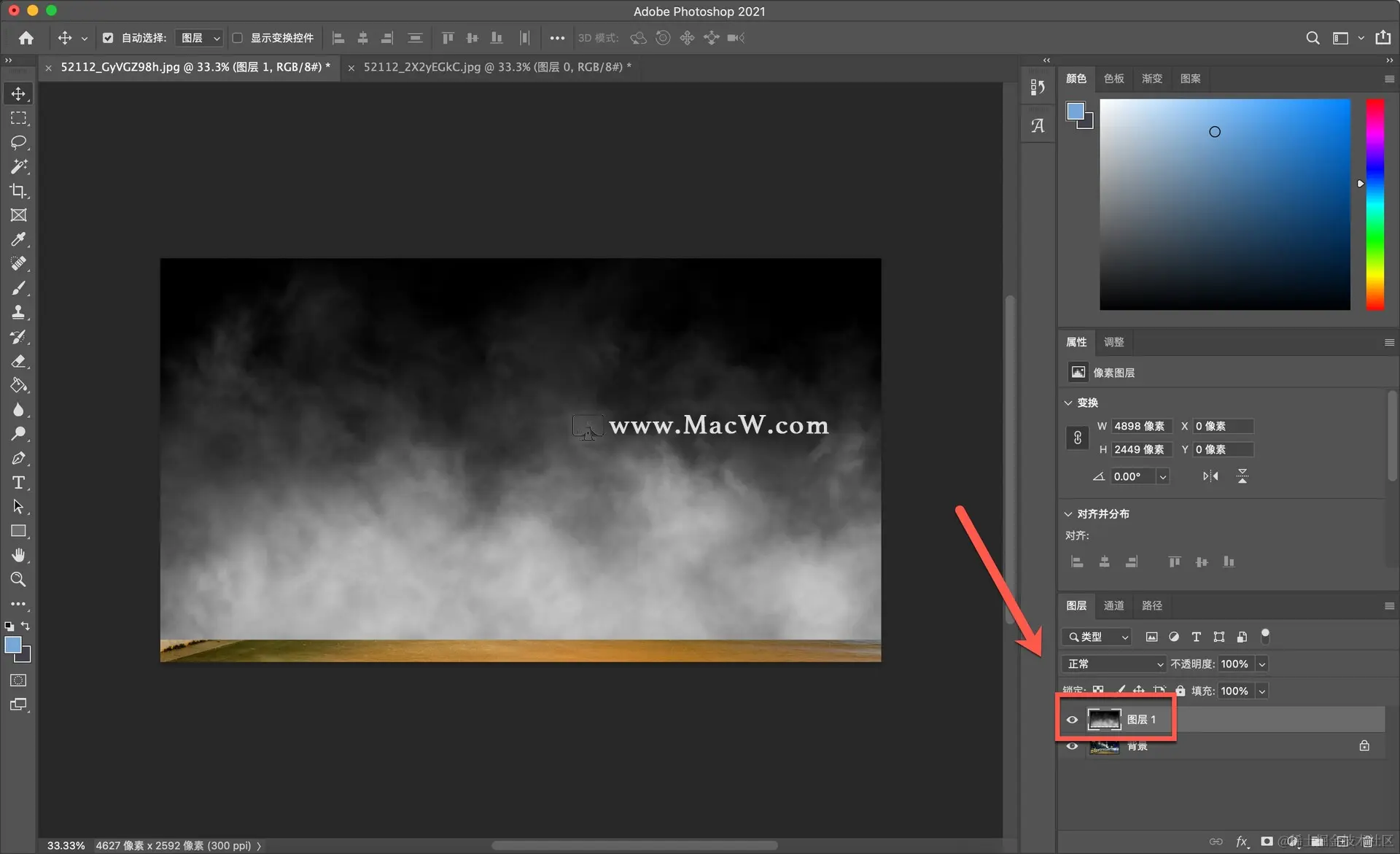The image size is (1400, 854).
Task: Select the Magic Wand tool
Action: [18, 167]
